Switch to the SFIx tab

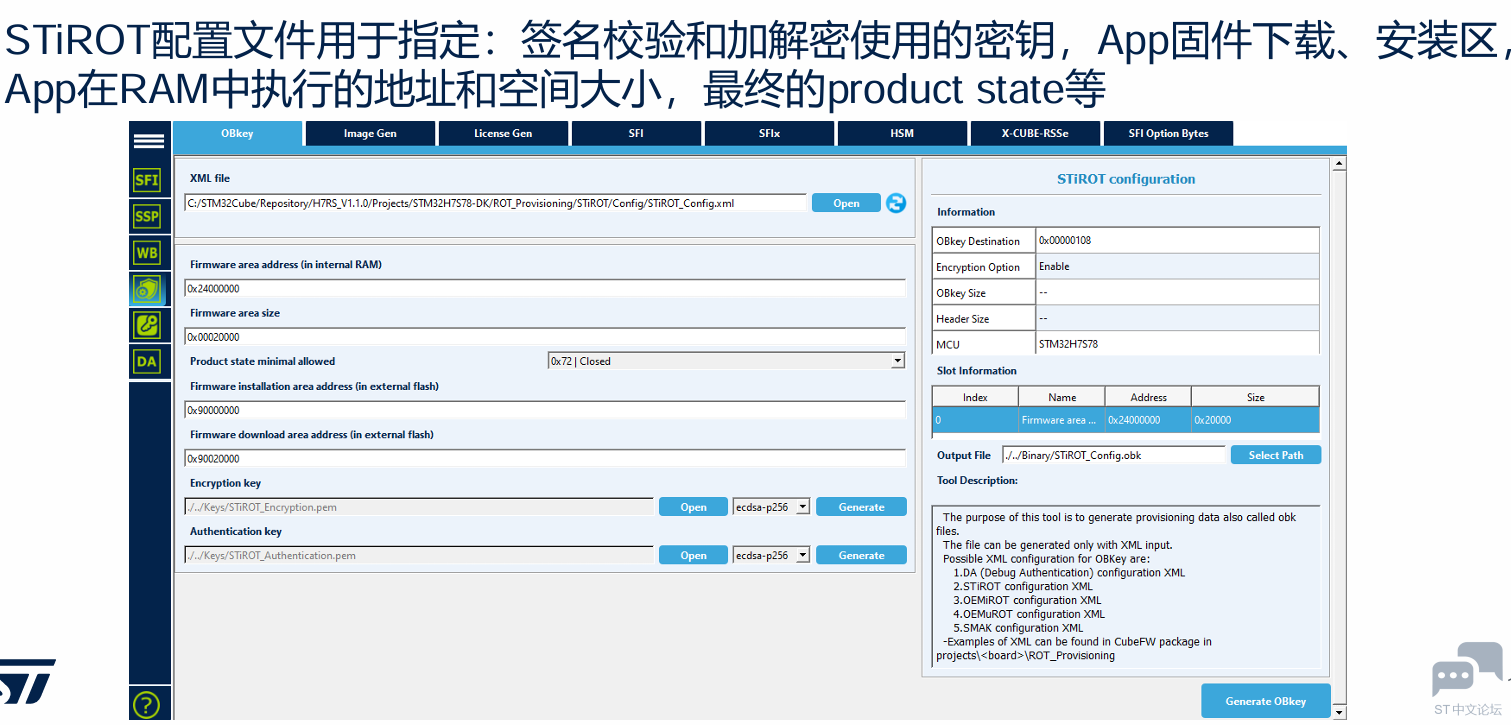pos(769,134)
